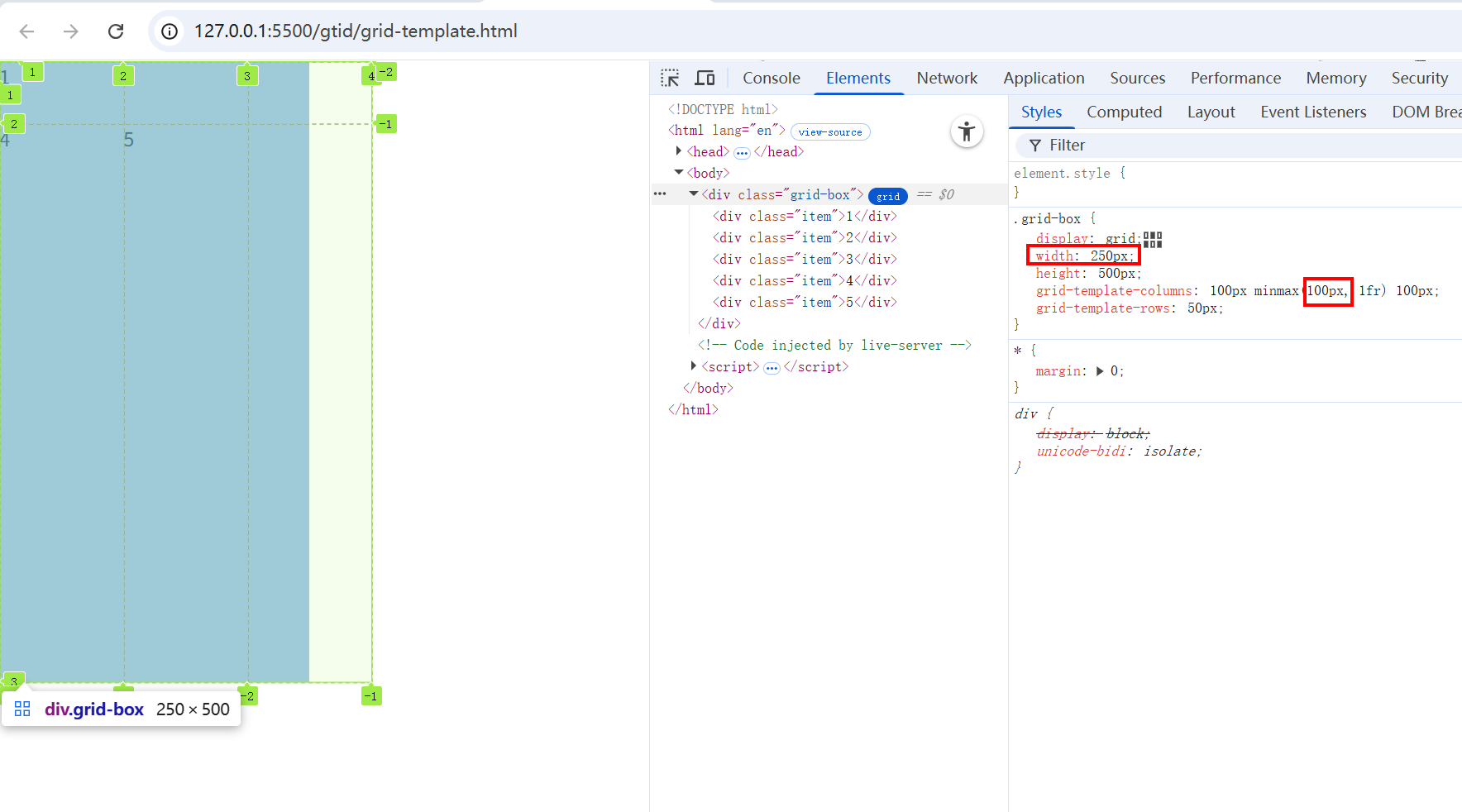Click the .grid-box selector text

click(x=1048, y=218)
